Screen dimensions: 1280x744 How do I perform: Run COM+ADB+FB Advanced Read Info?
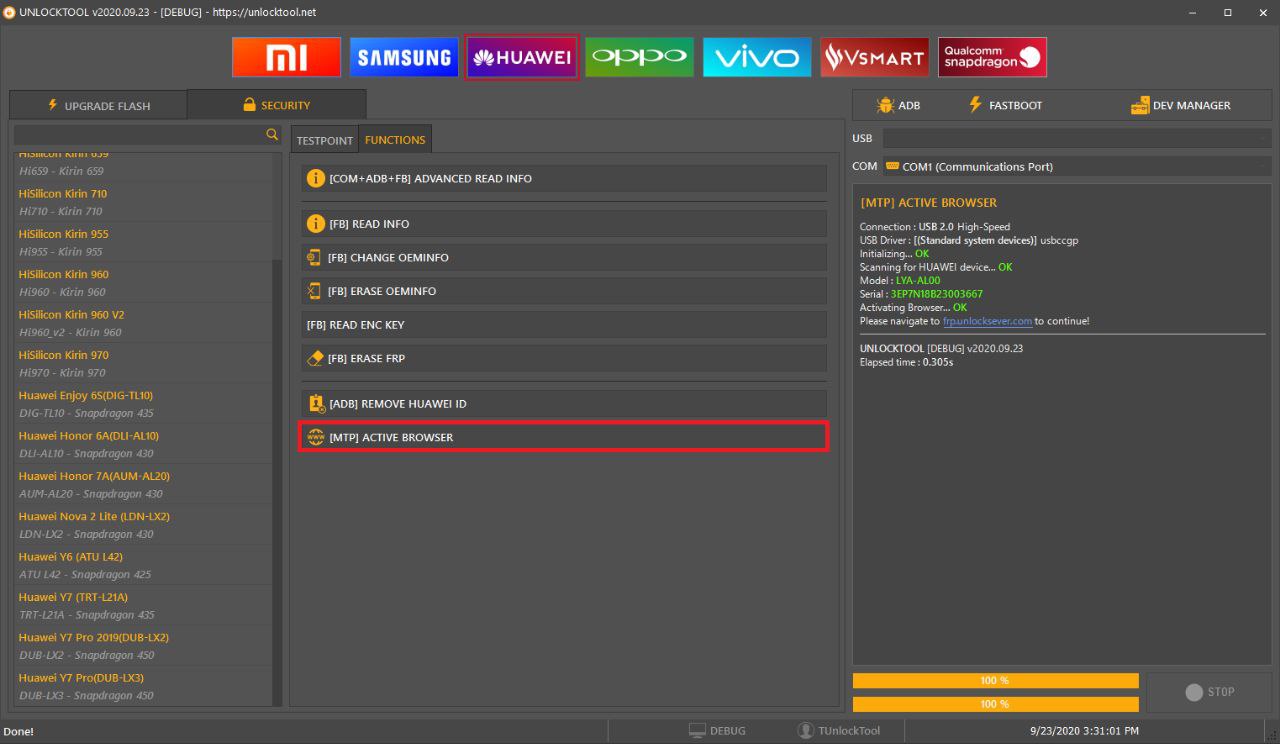pyautogui.click(x=564, y=178)
